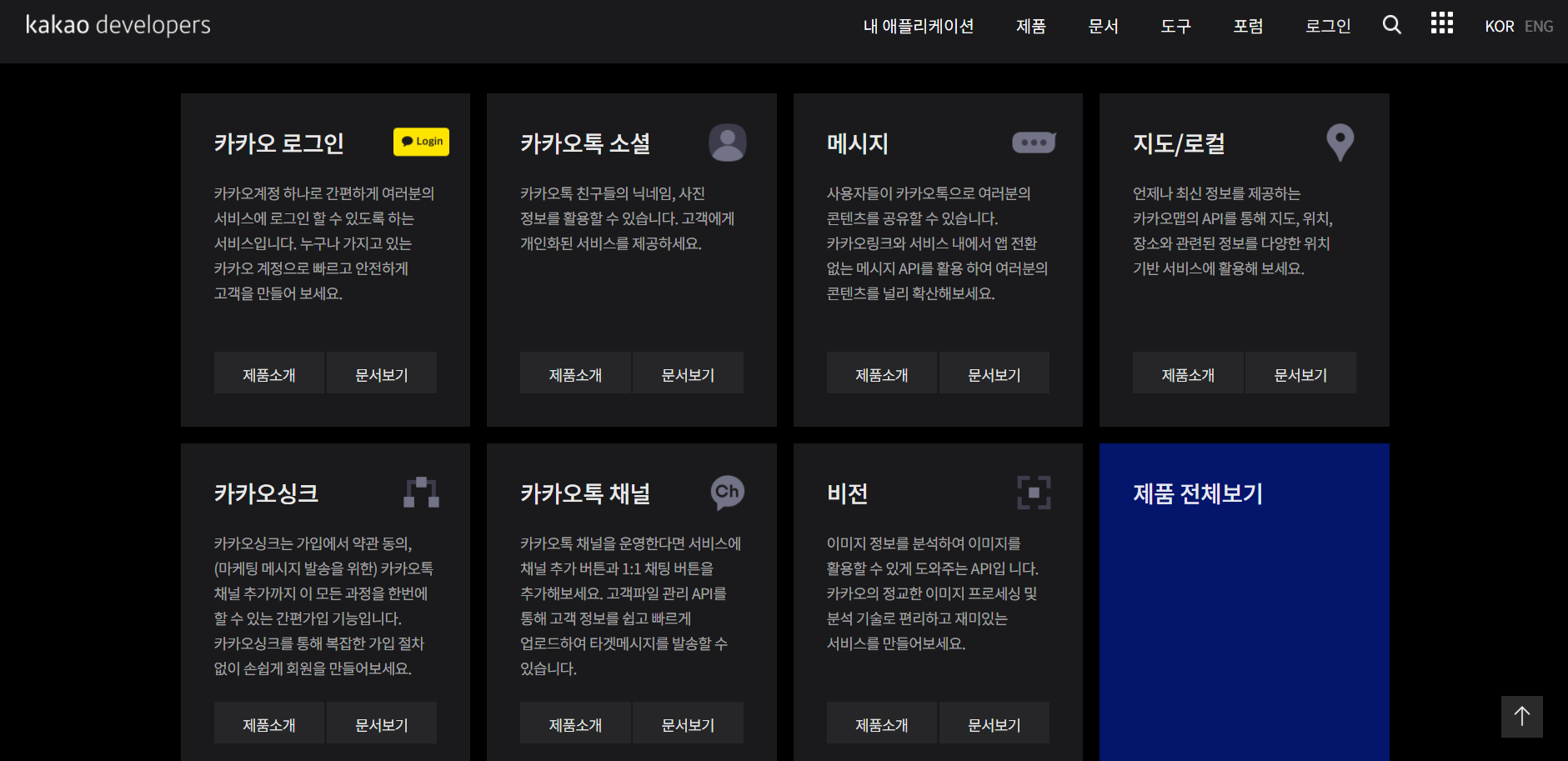Click 제품소개 under 지도/로컬
This screenshot has height=761, width=1568.
point(1188,373)
